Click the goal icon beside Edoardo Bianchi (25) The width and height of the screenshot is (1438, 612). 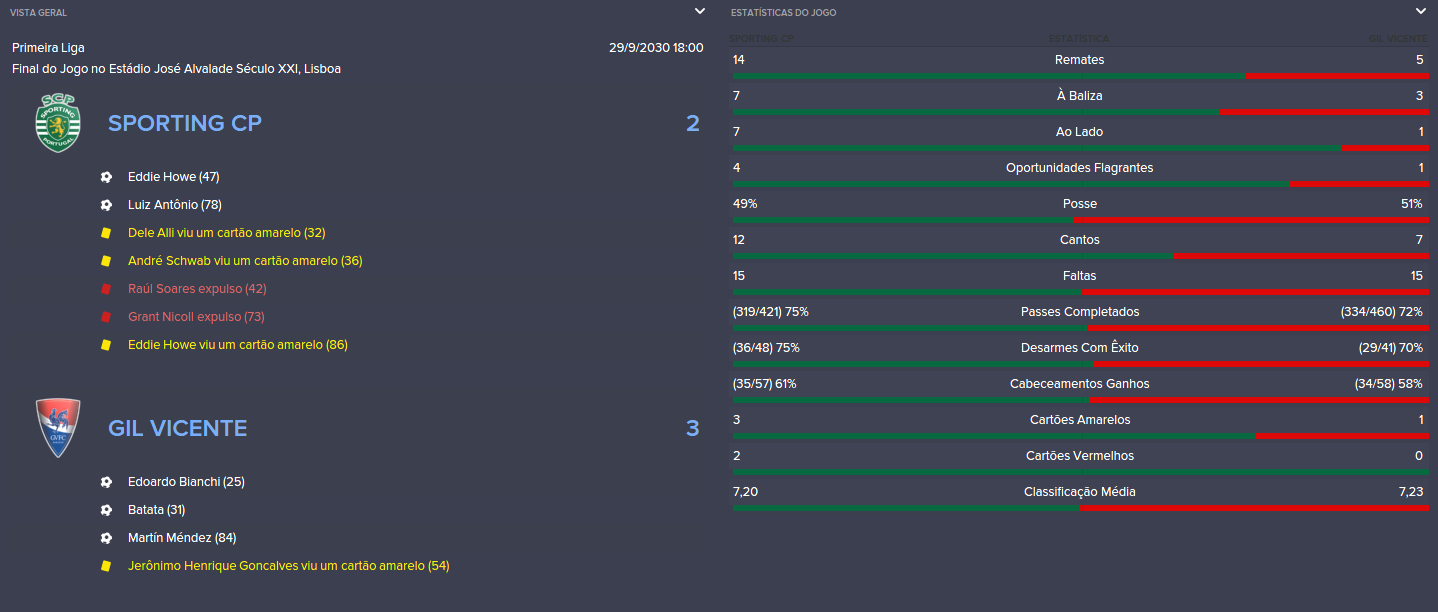[x=106, y=482]
